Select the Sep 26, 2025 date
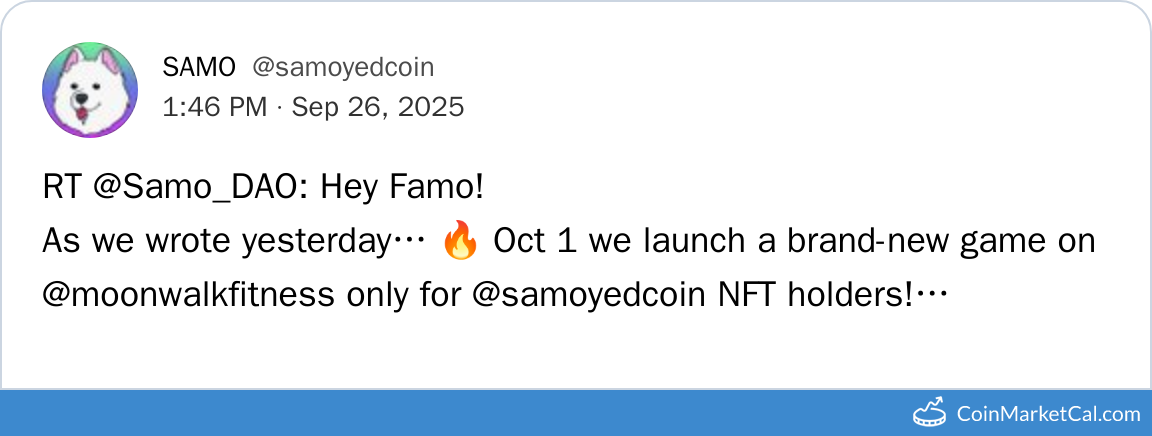The width and height of the screenshot is (1152, 436). pos(377,106)
